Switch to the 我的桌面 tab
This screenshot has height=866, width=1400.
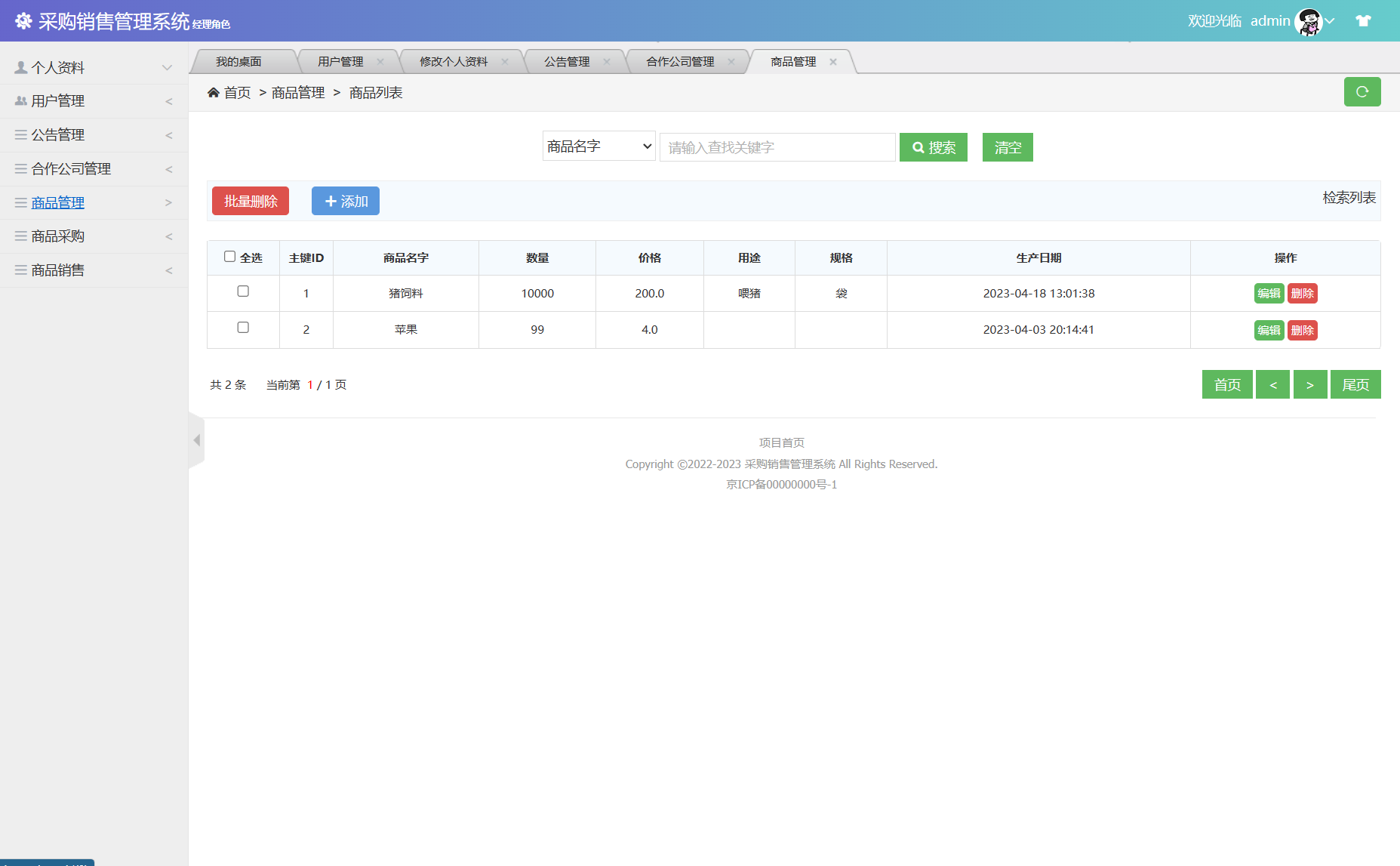(x=238, y=61)
